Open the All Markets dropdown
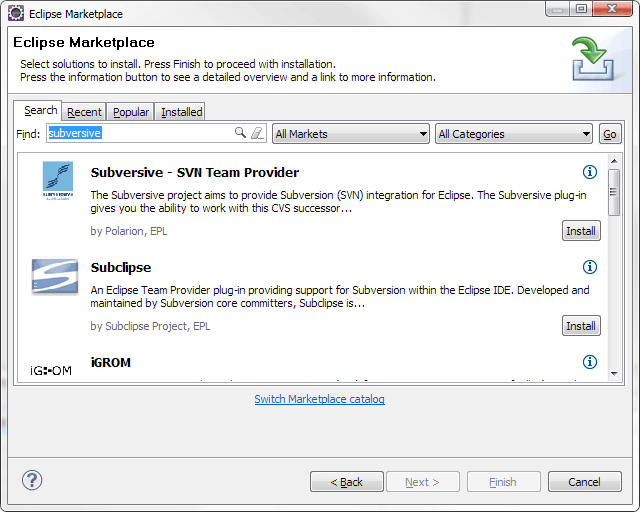Screen dimensions: 640x512 click(351, 134)
